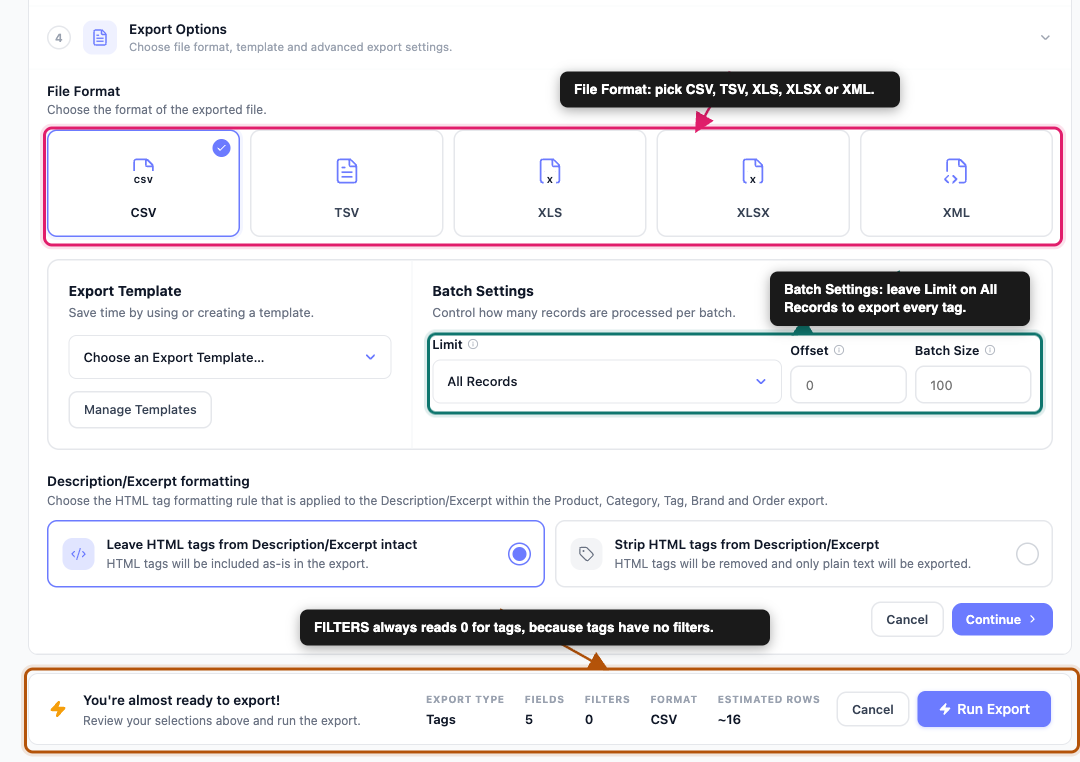Screen dimensions: 1080x762
Task: Select Strip HTML tags radio button
Action: pyautogui.click(x=1027, y=554)
